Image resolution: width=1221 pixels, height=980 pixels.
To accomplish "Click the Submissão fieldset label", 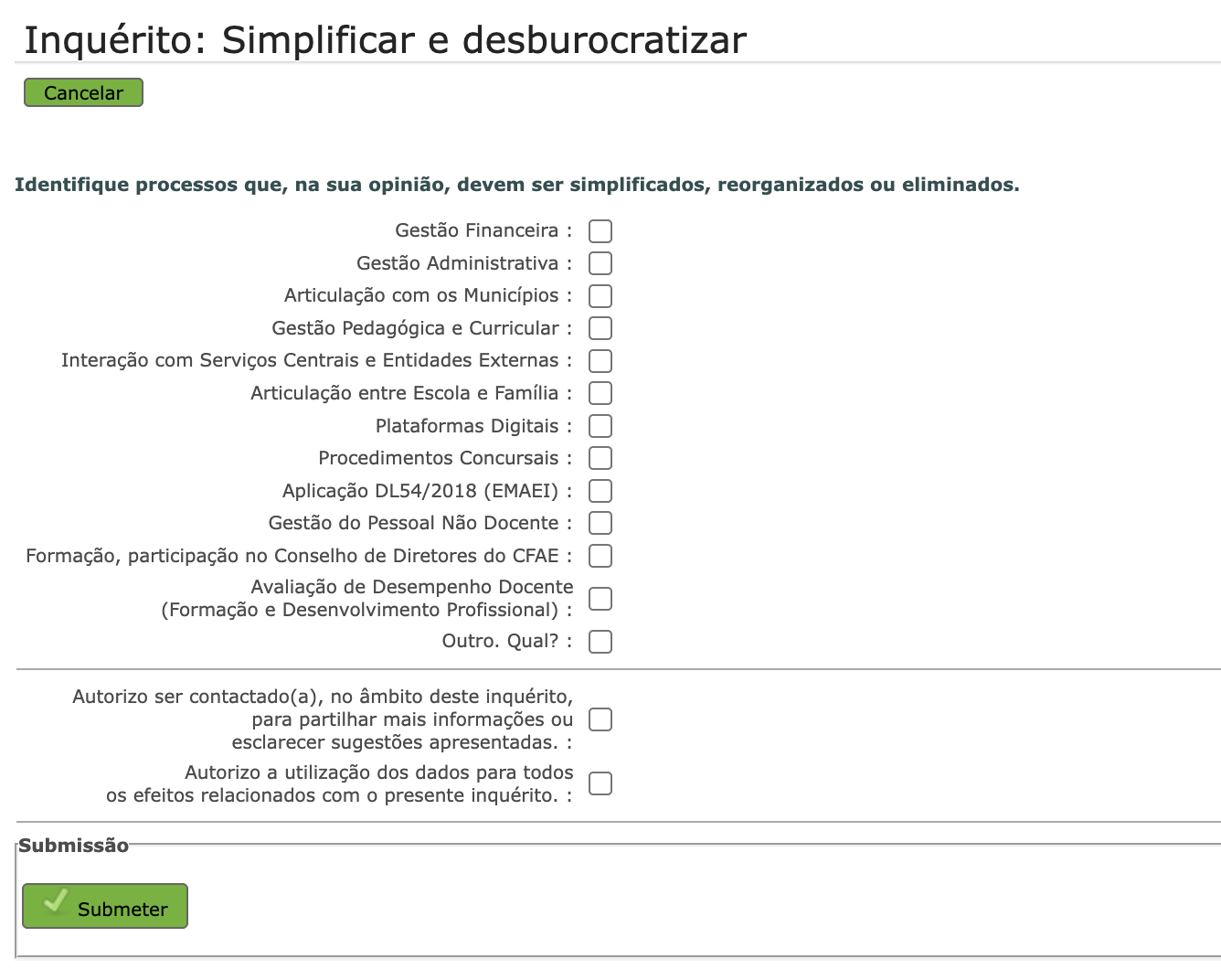I will [73, 846].
